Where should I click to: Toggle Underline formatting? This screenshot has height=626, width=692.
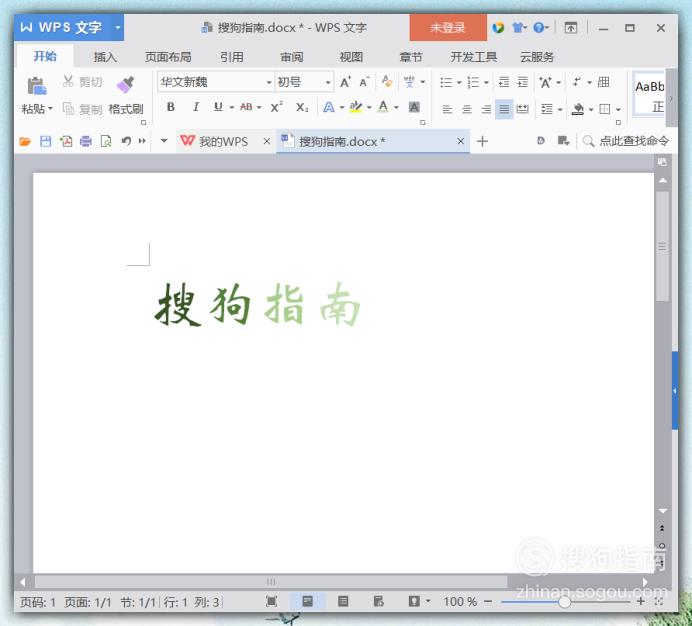click(x=218, y=107)
